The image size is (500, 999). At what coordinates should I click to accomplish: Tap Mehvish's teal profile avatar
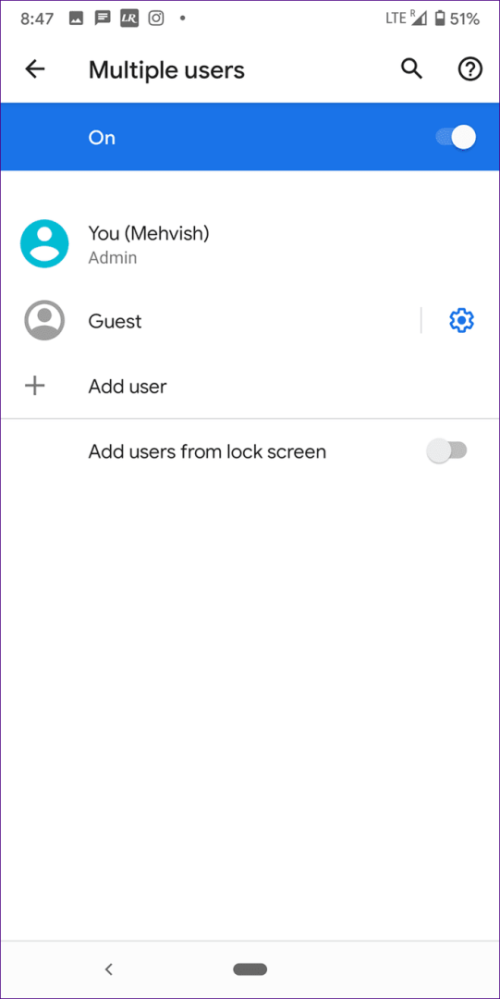[x=45, y=243]
